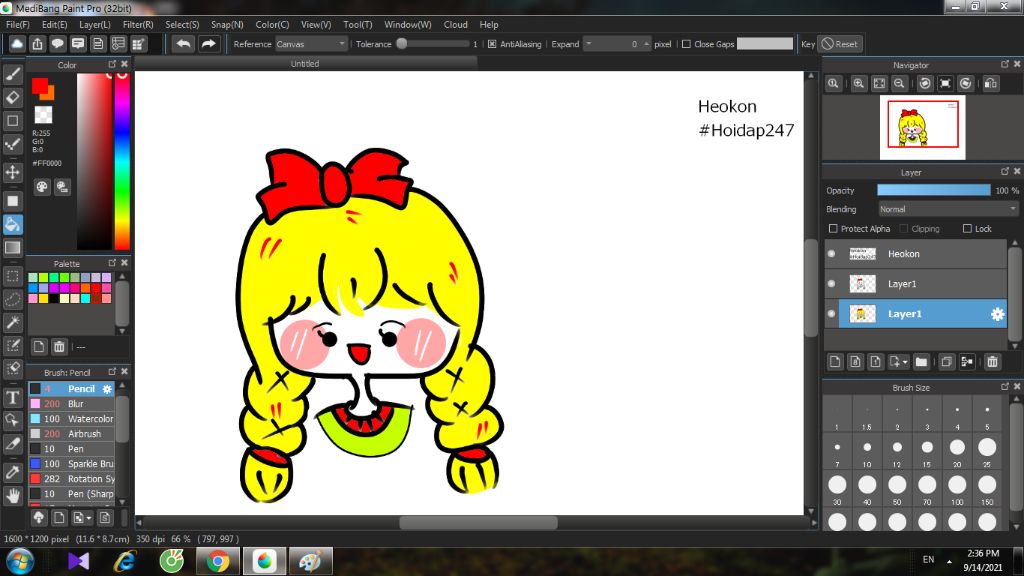Select the Move tool
Screen dimensions: 1024x576
click(x=12, y=172)
